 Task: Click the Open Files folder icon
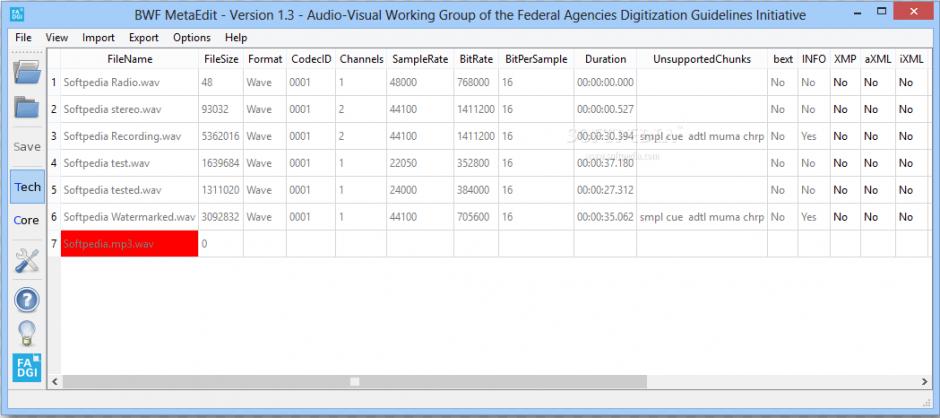(x=27, y=72)
